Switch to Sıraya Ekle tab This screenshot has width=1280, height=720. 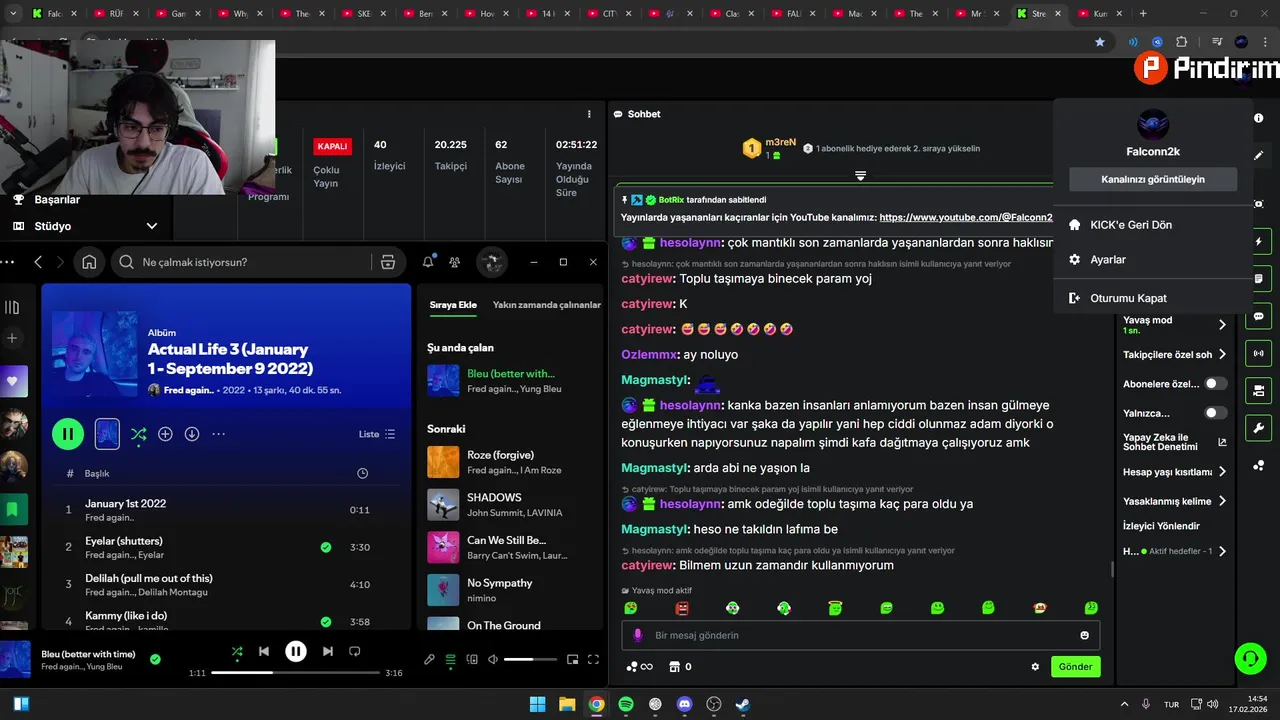453,305
